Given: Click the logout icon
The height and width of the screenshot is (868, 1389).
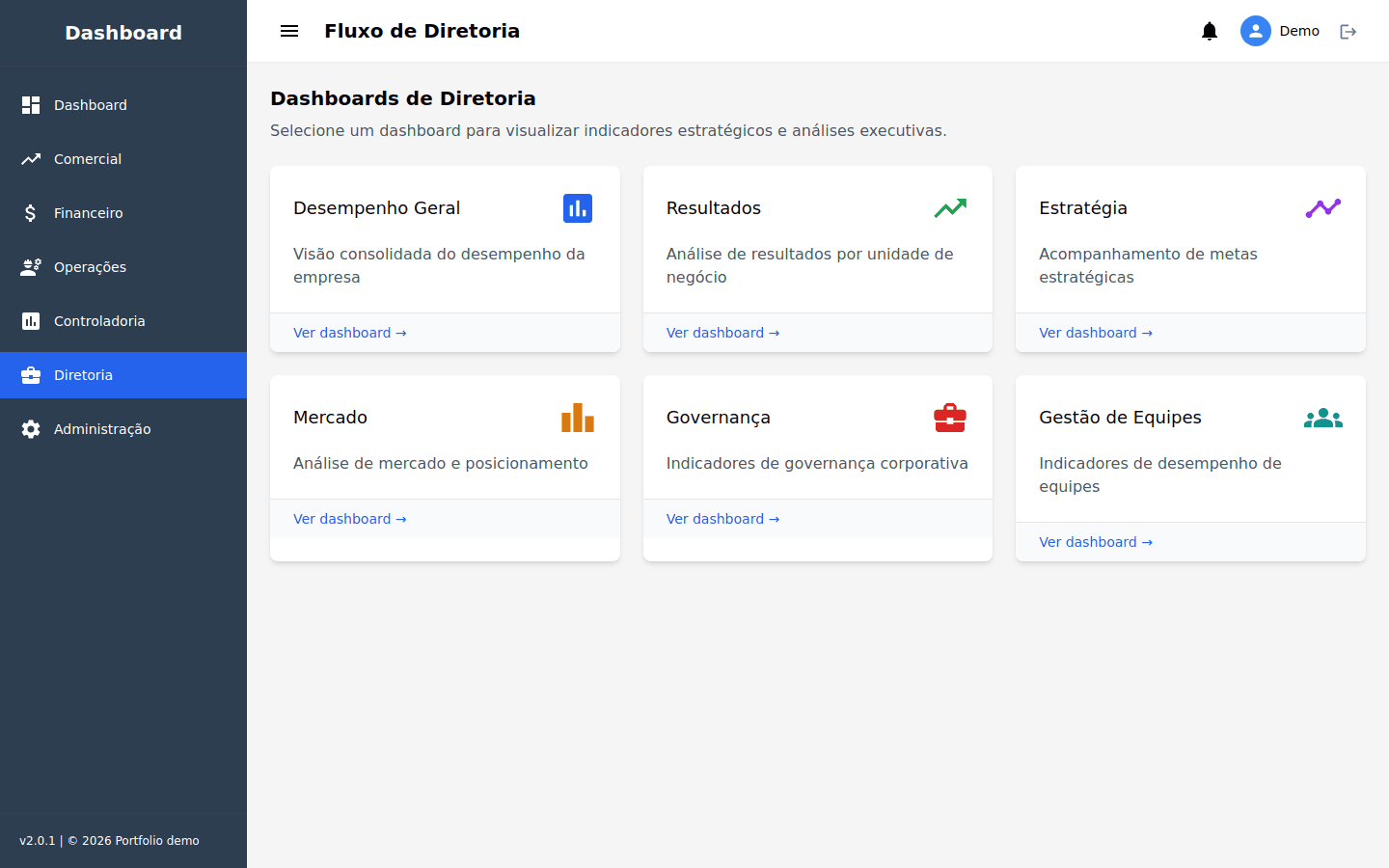Looking at the screenshot, I should point(1348,32).
